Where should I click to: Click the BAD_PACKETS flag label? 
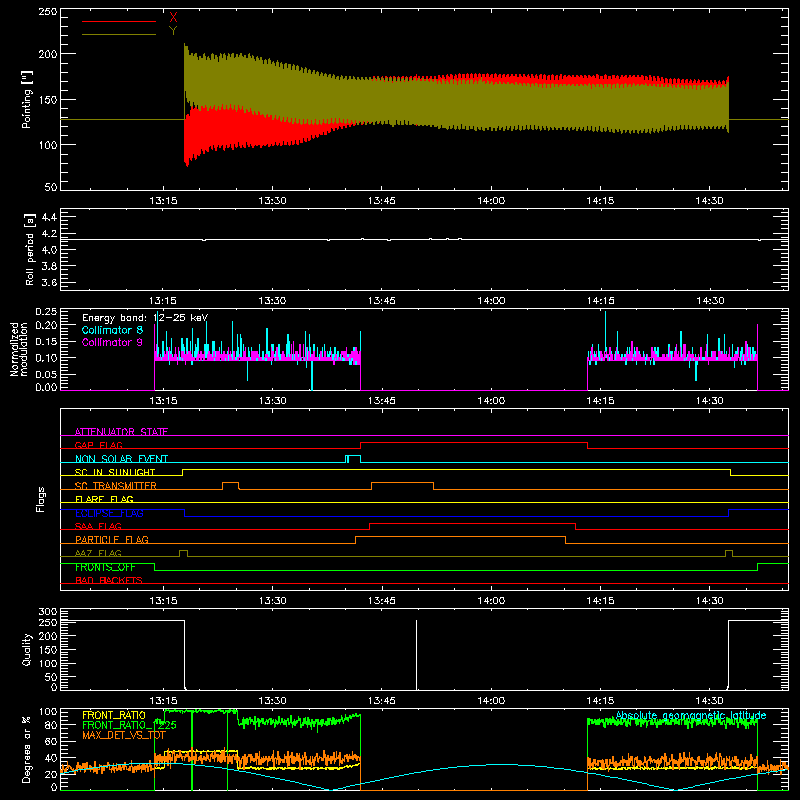coord(109,580)
